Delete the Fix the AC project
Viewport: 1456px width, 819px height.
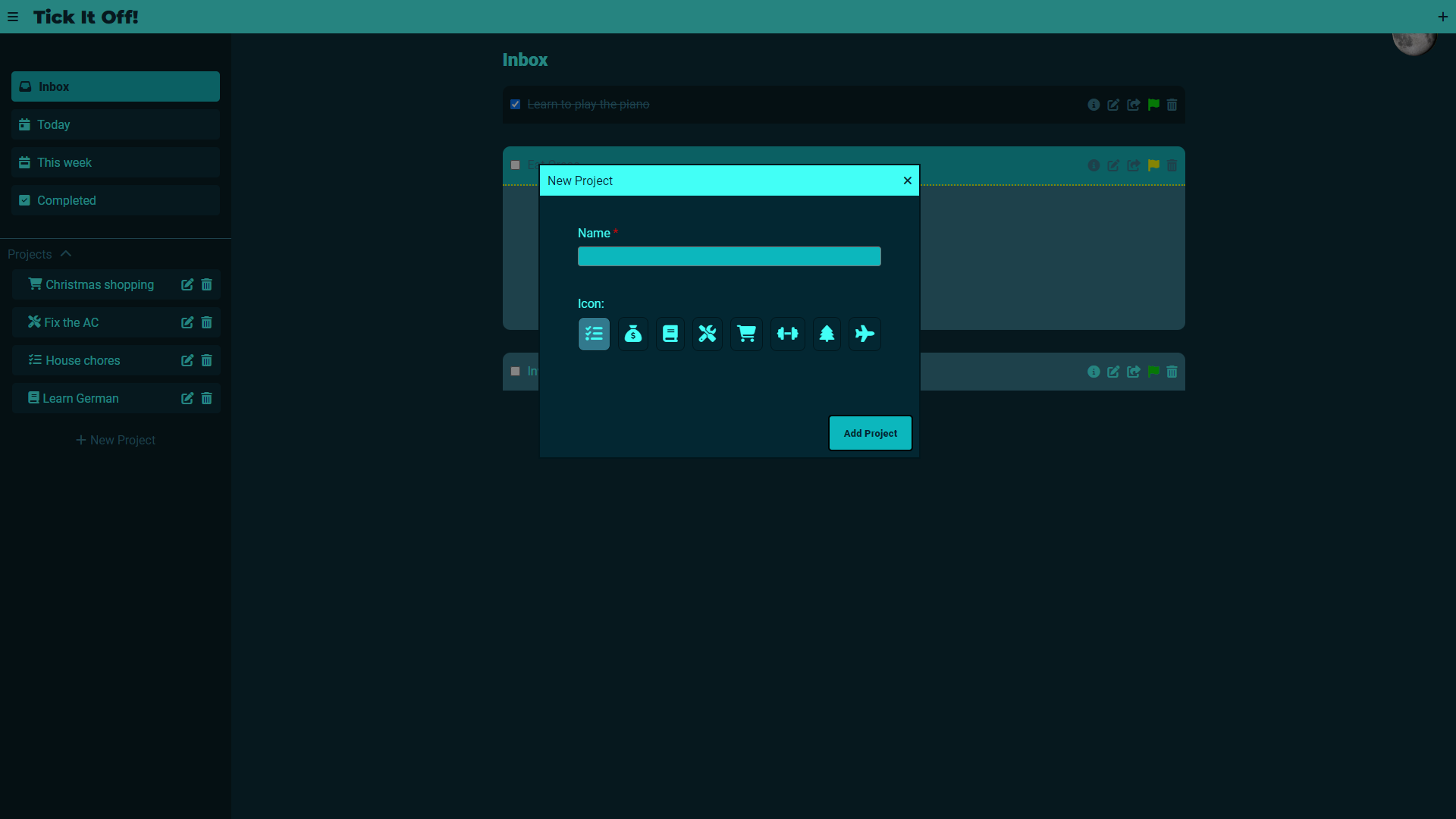(x=206, y=322)
